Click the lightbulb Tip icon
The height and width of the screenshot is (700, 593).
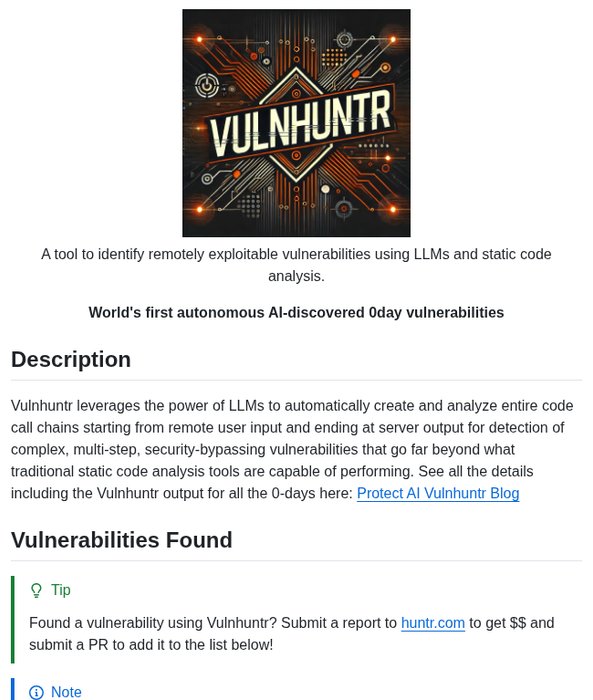coord(36,590)
